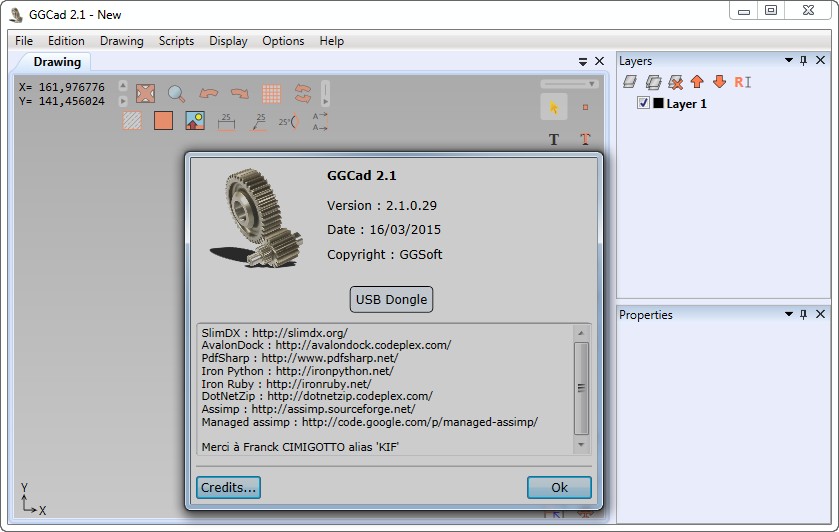Click the duplicate layer icon

point(653,82)
